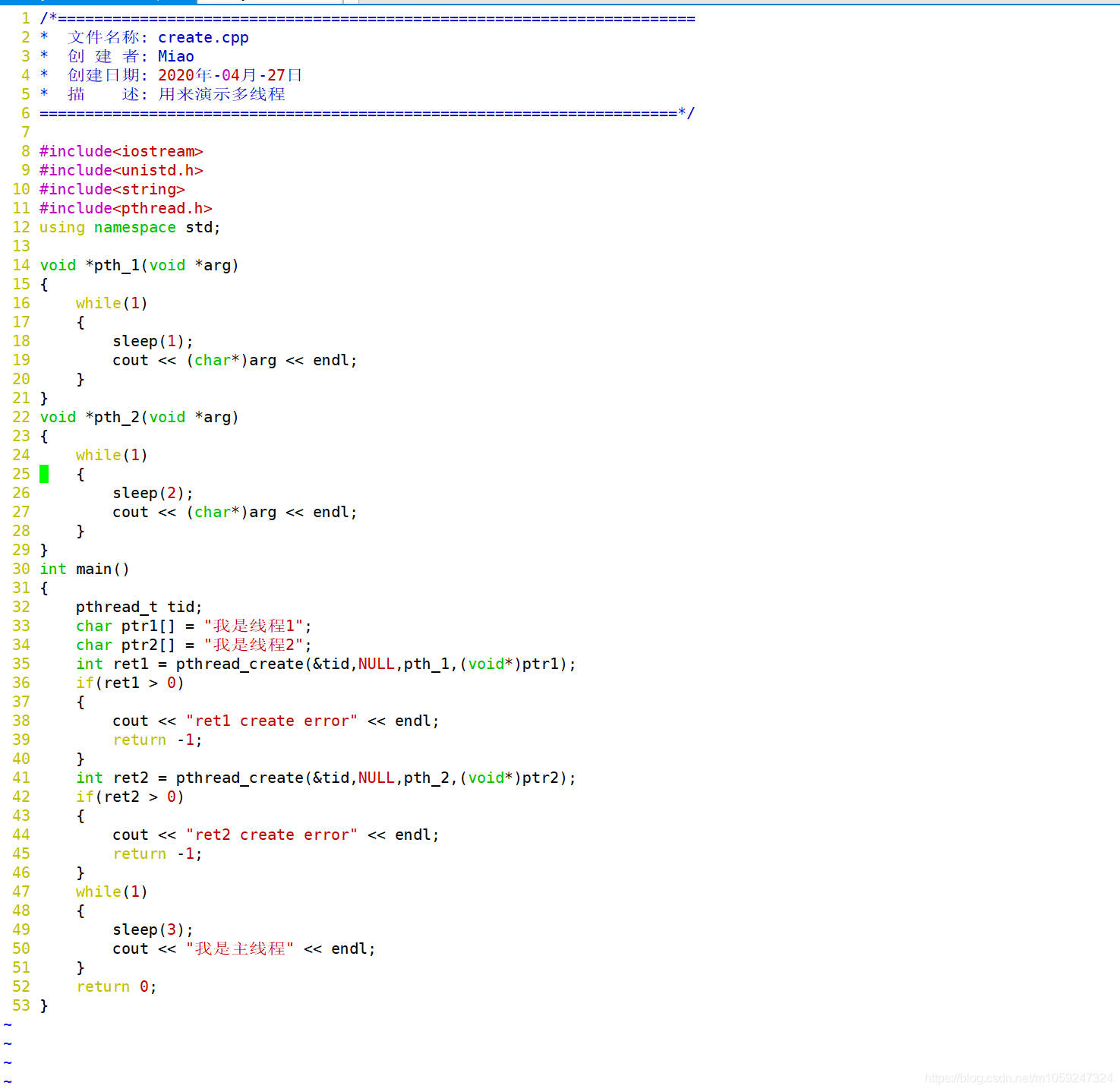Click the description text 用来演示多线程

pyautogui.click(x=222, y=94)
